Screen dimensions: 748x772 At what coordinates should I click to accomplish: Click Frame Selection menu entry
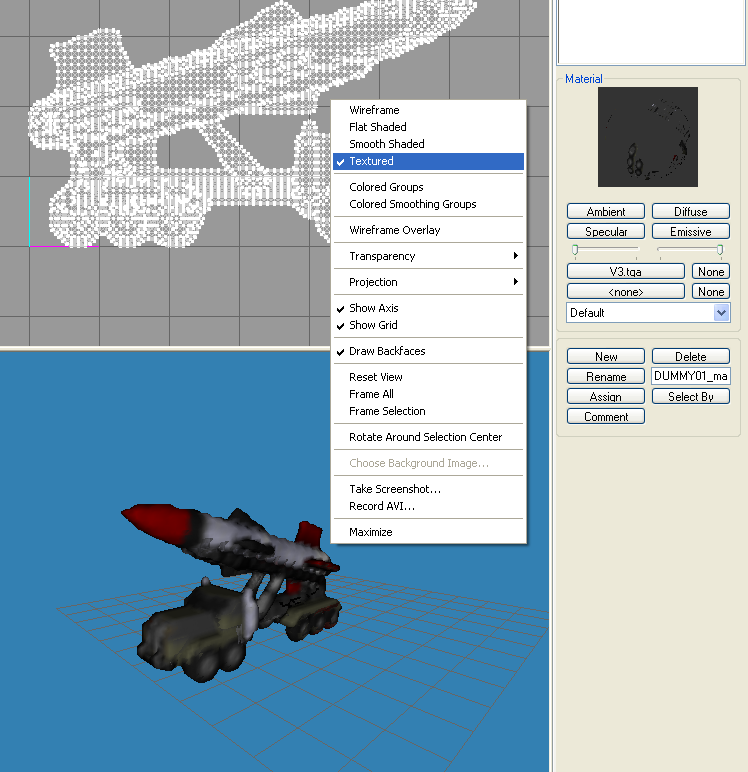tap(428, 411)
